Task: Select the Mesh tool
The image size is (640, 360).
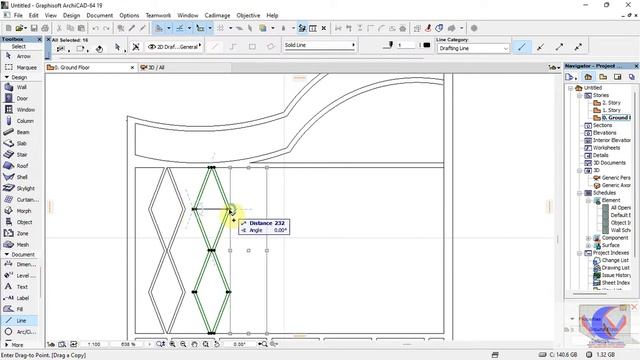Action: [21, 244]
